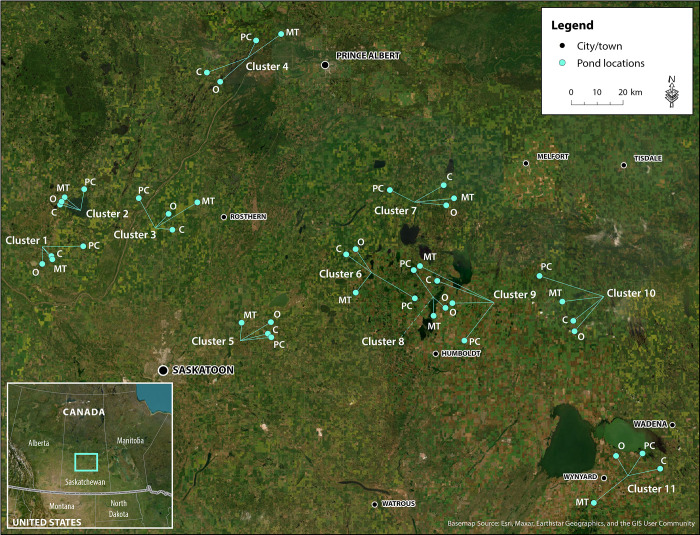Click the scale bar in the legend
The width and height of the screenshot is (700, 535).
(x=597, y=103)
